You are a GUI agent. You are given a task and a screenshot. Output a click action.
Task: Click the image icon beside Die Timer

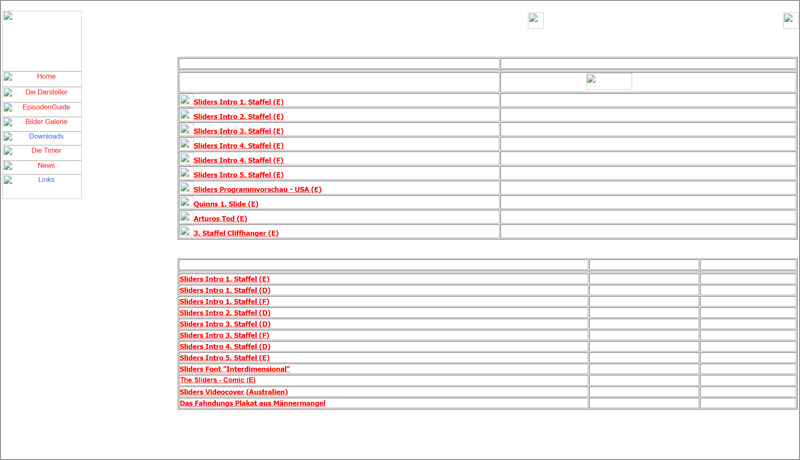tap(8, 151)
